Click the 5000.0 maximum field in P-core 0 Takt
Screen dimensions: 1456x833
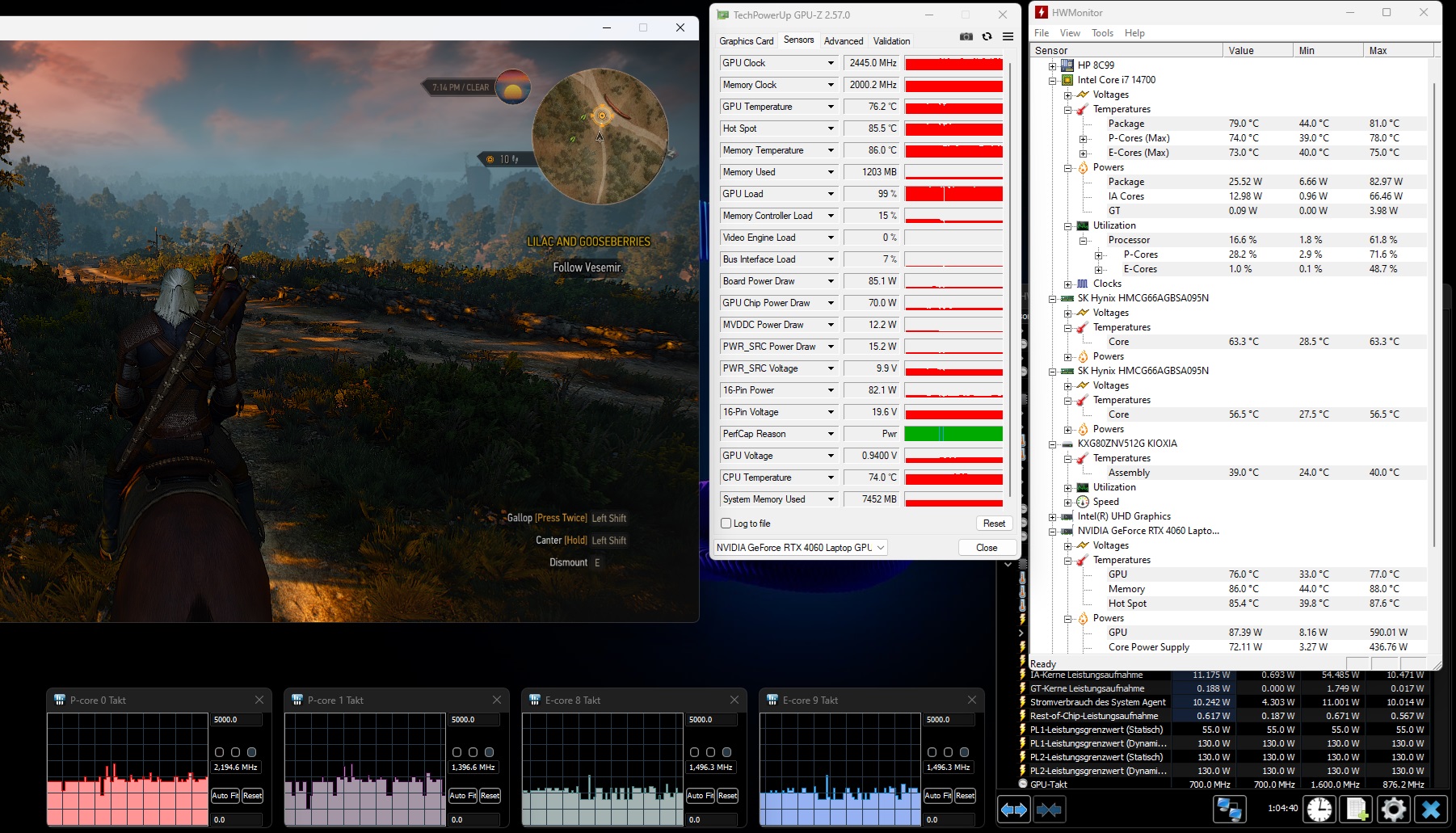pyautogui.click(x=237, y=719)
